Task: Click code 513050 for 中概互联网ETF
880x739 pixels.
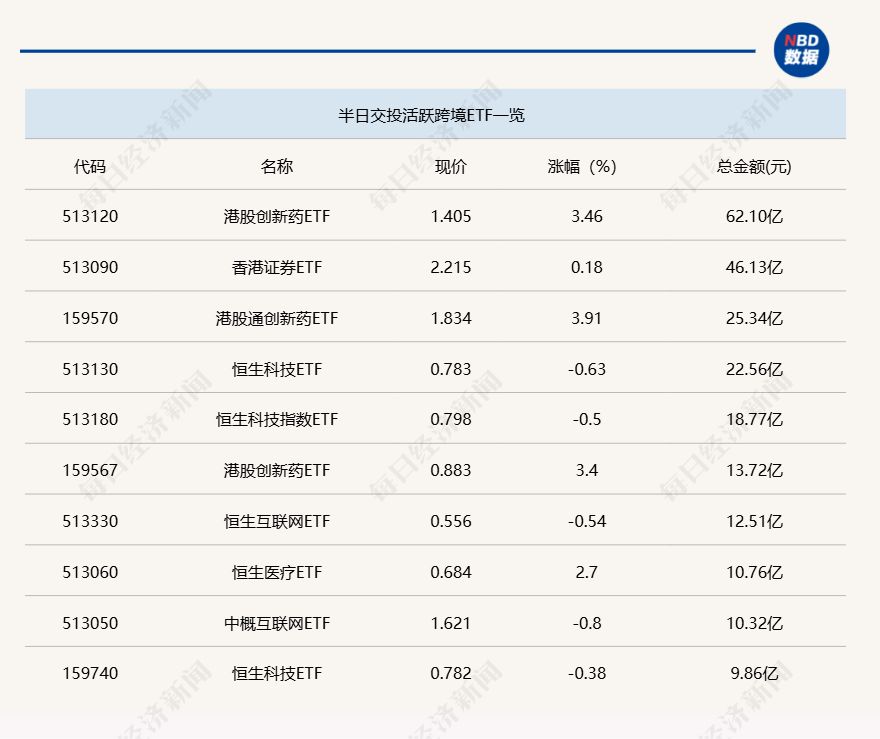Action: tap(88, 622)
